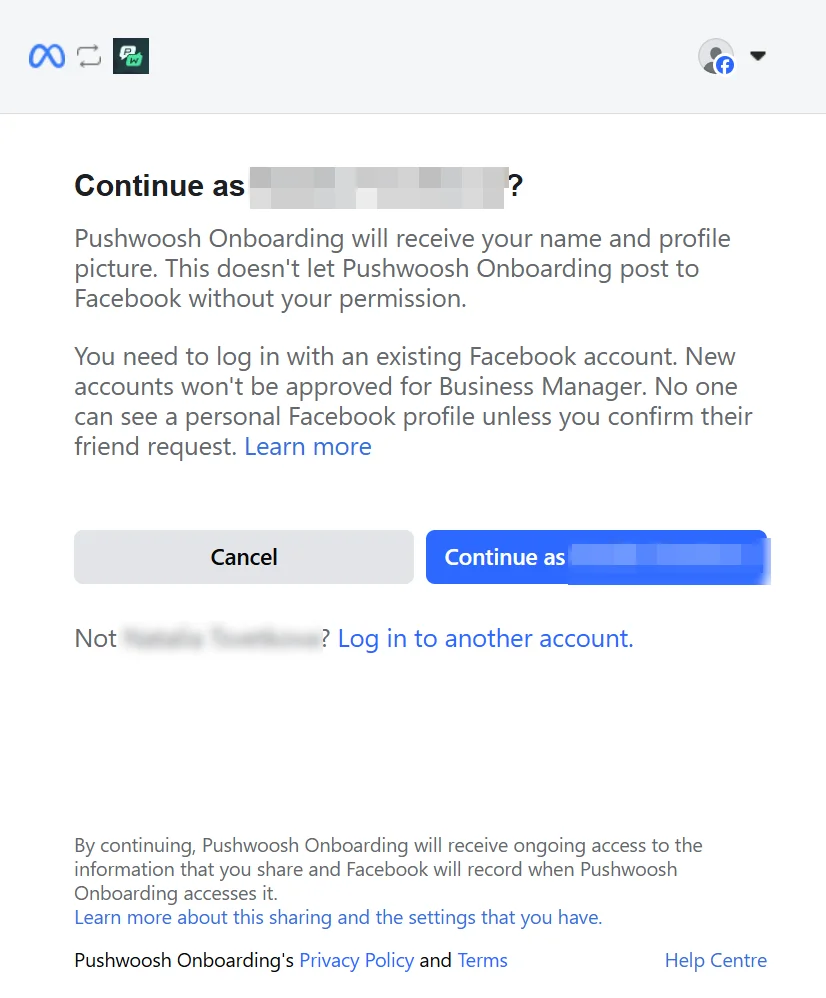
Task: Open Pushwoosh Onboarding's Privacy Policy
Action: click(356, 960)
